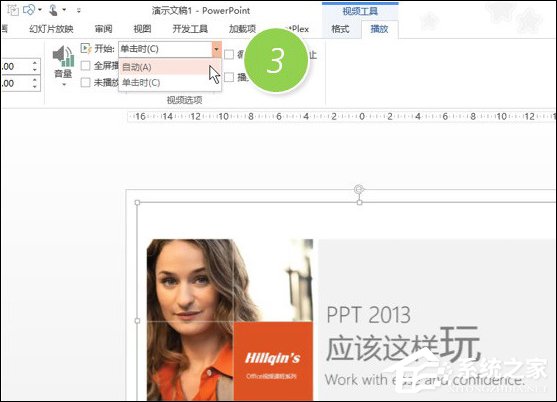The image size is (557, 402).
Task: Open the 视图 ribbon tab
Action: tap(142, 29)
